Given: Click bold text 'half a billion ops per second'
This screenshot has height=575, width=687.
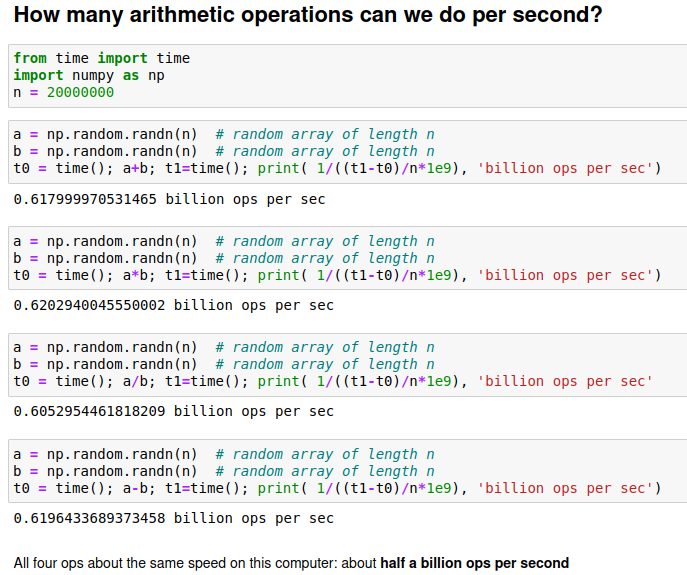Looking at the screenshot, I should (474, 563).
